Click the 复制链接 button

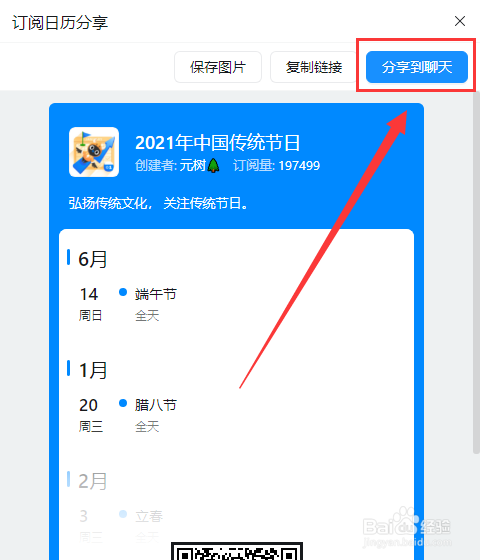coord(314,67)
